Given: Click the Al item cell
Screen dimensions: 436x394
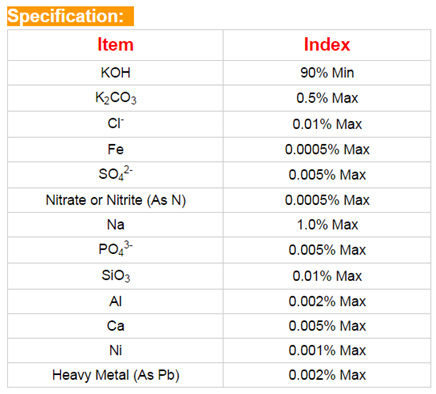Looking at the screenshot, I should [115, 301].
